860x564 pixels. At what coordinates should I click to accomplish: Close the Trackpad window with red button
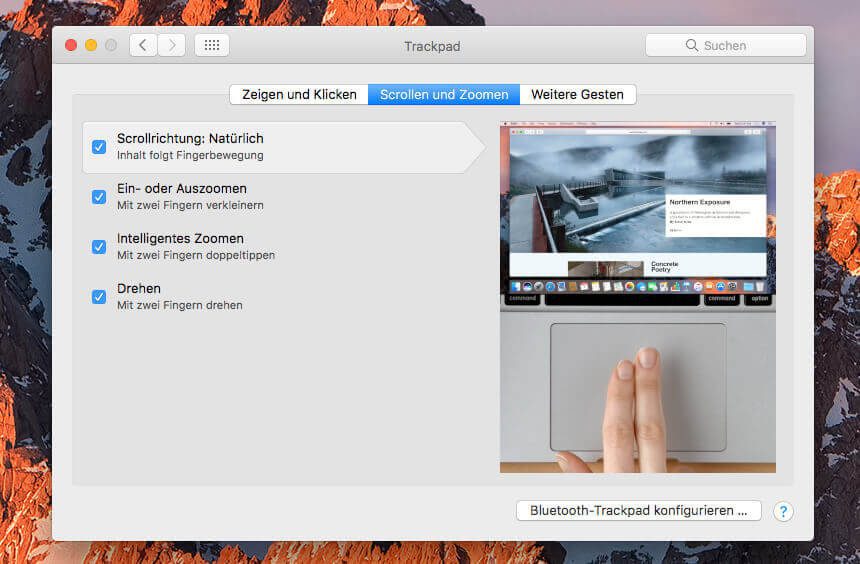[x=71, y=45]
